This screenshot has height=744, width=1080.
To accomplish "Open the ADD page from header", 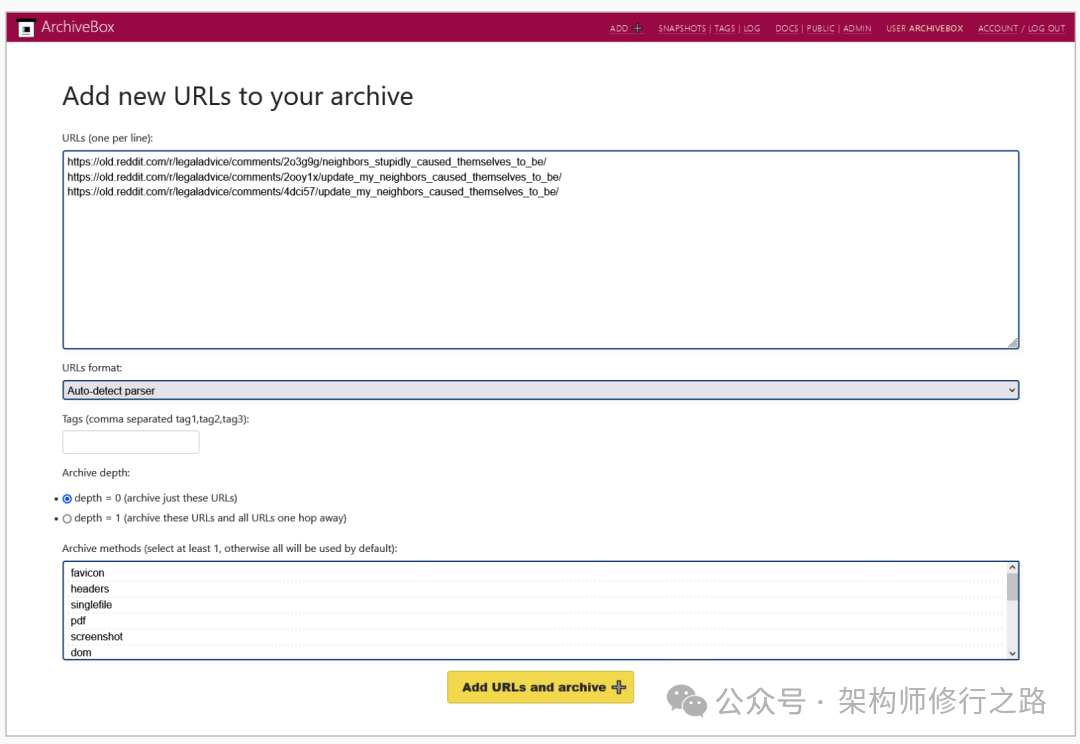I will [x=619, y=28].
